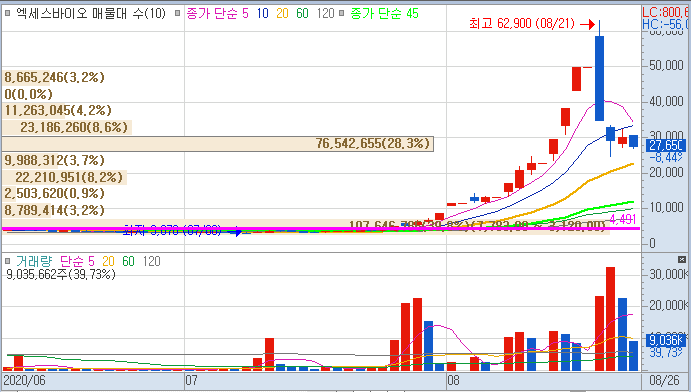Viewport: 691px width, 392px height.
Task: Select the pink 종가 단순 5 label
Action: [x=217, y=14]
